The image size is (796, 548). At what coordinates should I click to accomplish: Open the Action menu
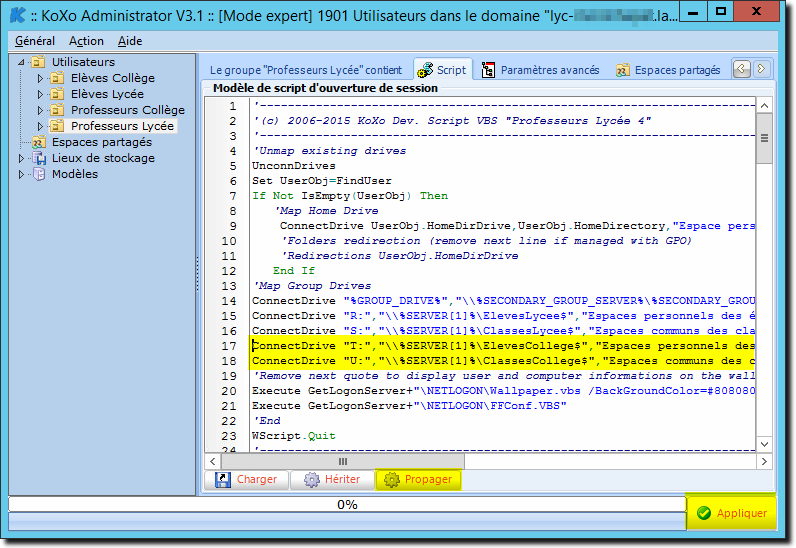click(x=86, y=41)
